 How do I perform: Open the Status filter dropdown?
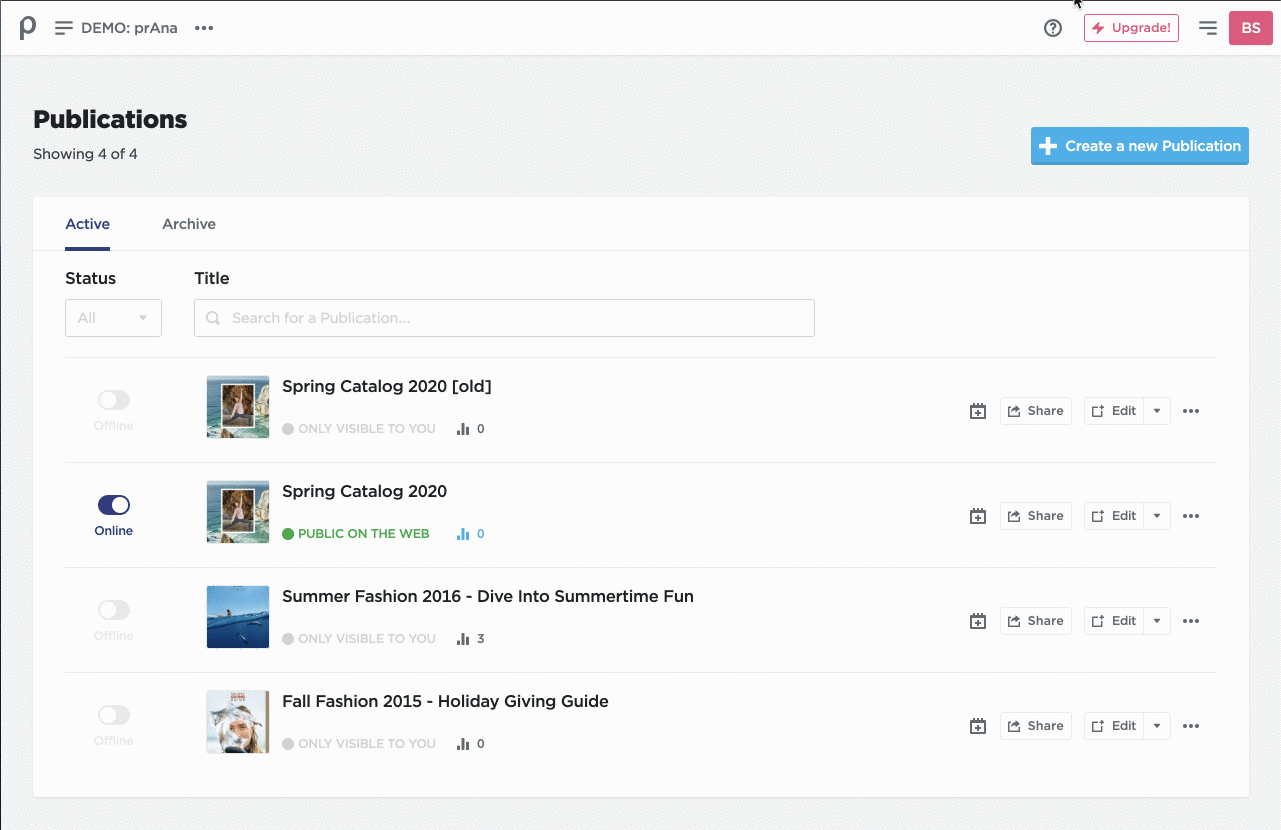(113, 318)
